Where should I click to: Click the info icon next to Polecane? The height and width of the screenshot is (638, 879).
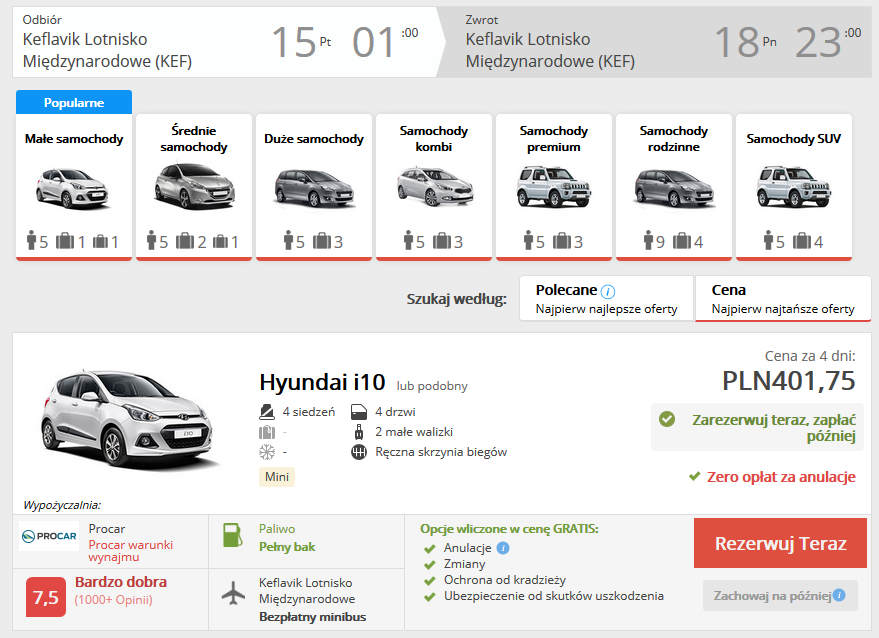[608, 292]
